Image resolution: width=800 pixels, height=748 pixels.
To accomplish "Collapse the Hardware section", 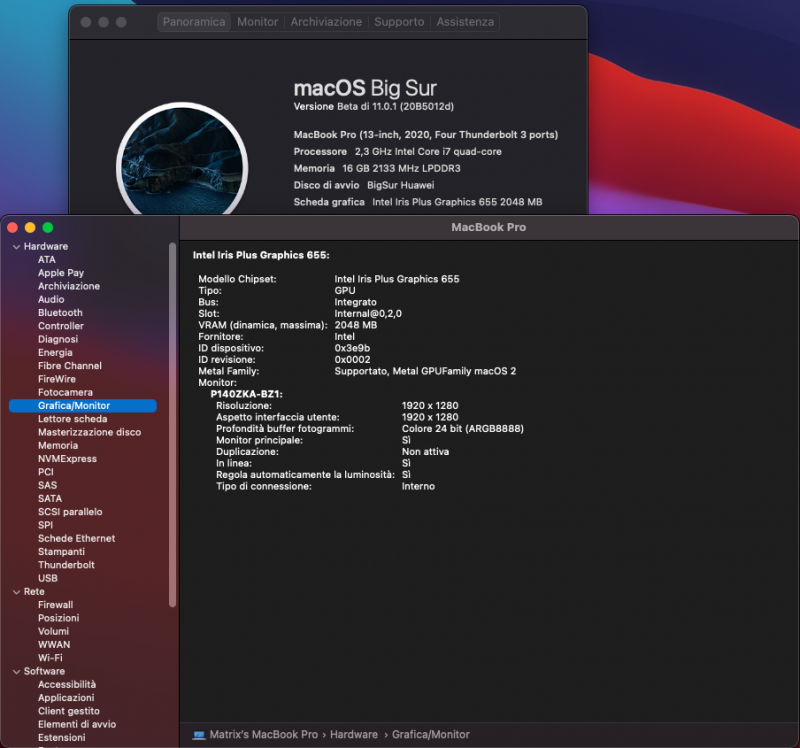I will pos(16,246).
